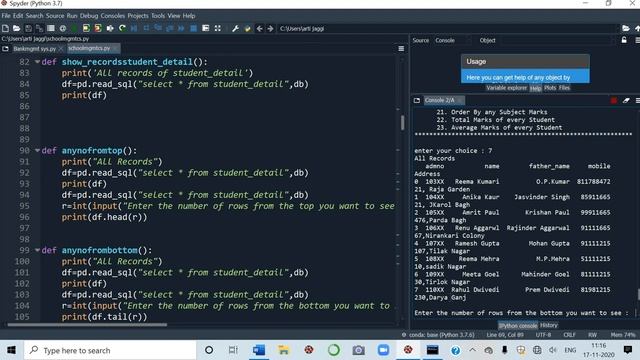Open the Tools menu
The height and width of the screenshot is (360, 640).
(158, 16)
